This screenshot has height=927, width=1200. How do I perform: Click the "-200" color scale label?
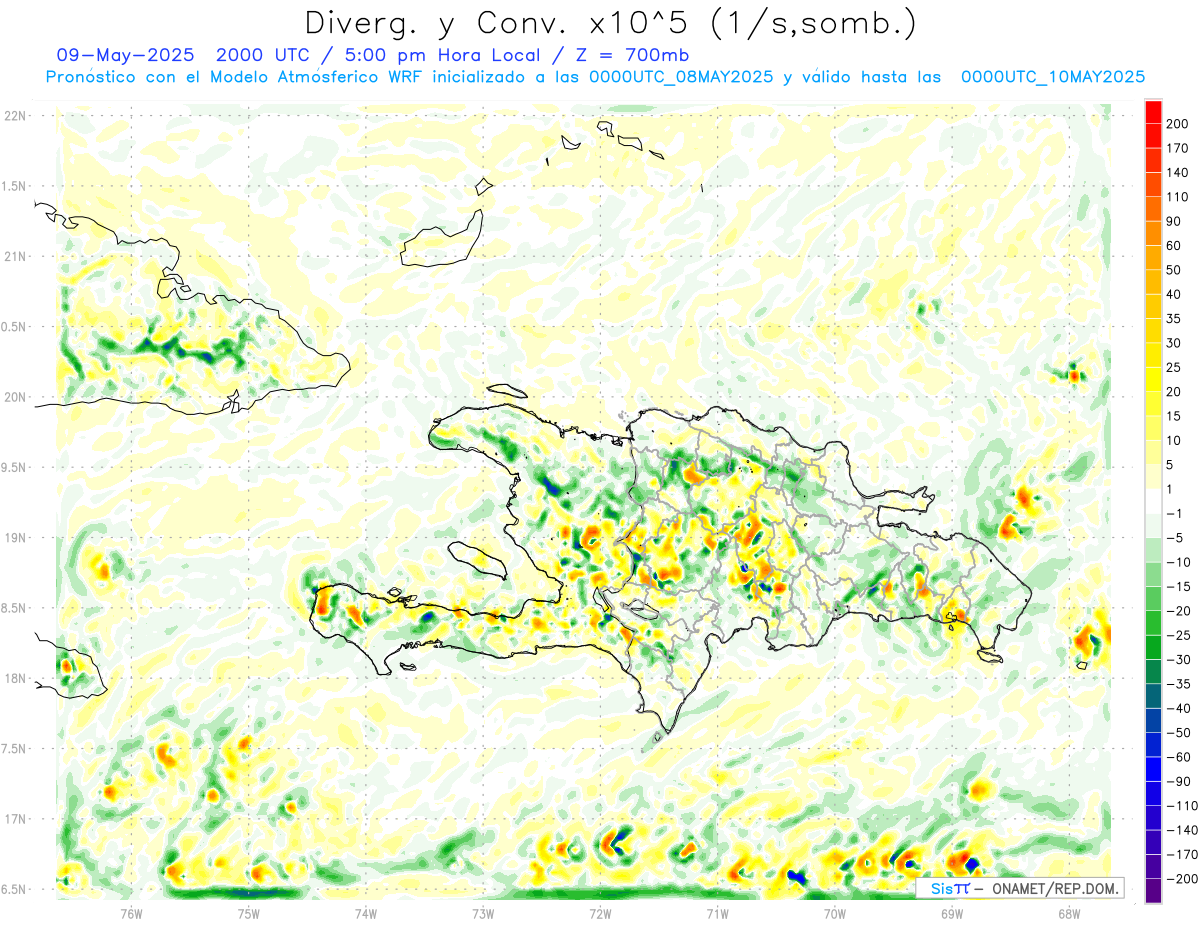pos(1182,879)
